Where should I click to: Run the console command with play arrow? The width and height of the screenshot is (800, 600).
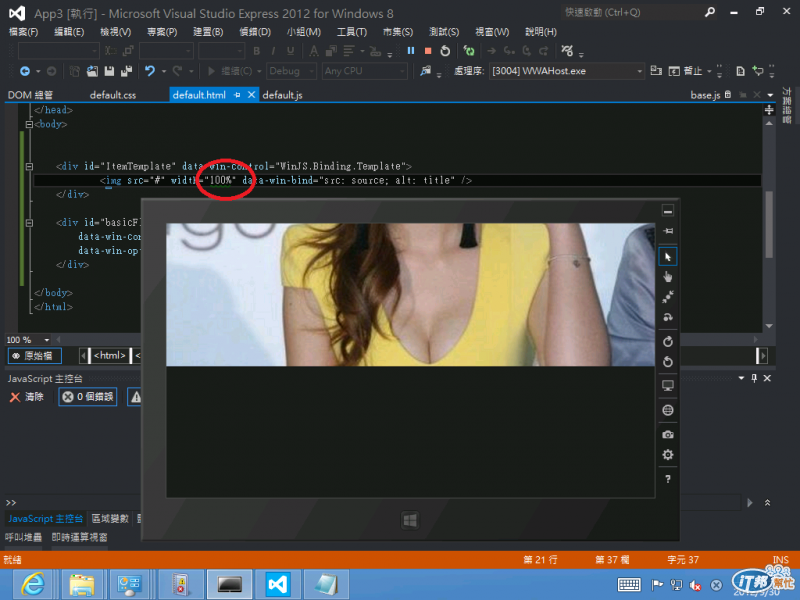pyautogui.click(x=749, y=503)
